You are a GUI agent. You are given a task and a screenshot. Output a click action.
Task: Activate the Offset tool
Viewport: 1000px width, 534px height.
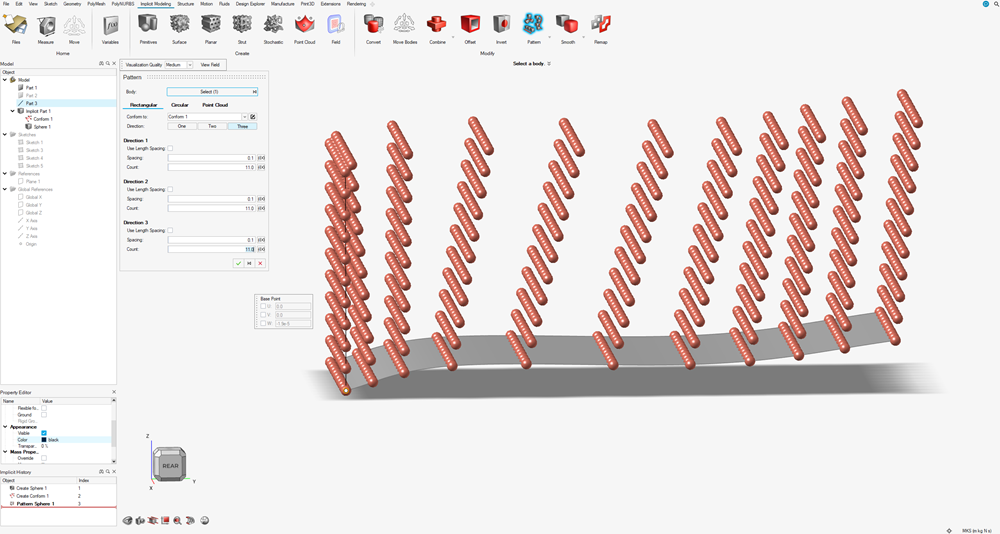[470, 26]
